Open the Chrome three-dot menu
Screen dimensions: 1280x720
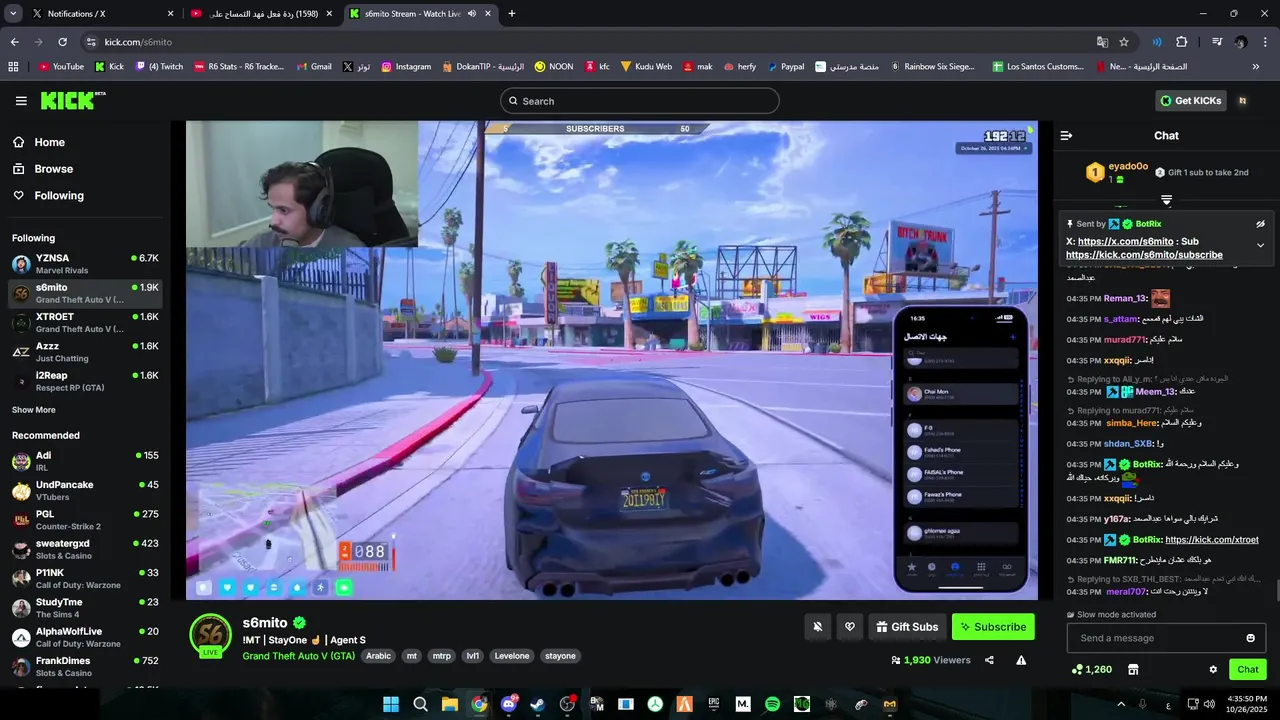tap(1266, 42)
